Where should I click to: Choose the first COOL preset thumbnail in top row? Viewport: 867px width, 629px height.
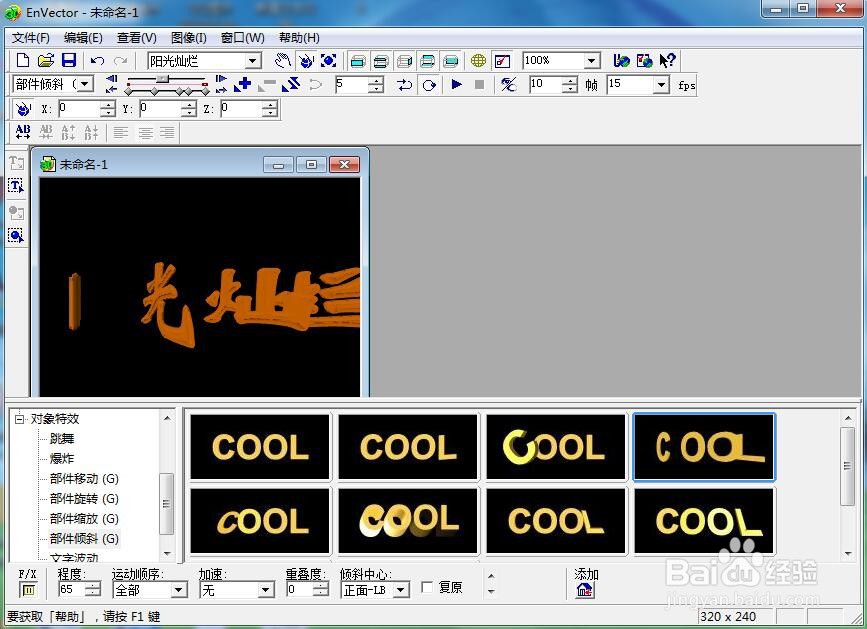pos(260,447)
